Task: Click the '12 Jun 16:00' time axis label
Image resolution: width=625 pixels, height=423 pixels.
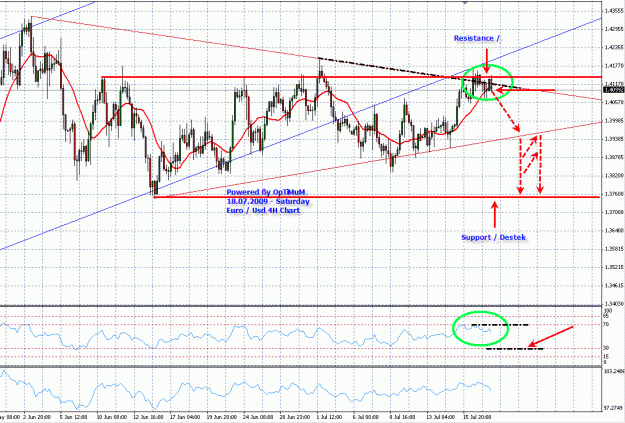Action: pos(147,417)
